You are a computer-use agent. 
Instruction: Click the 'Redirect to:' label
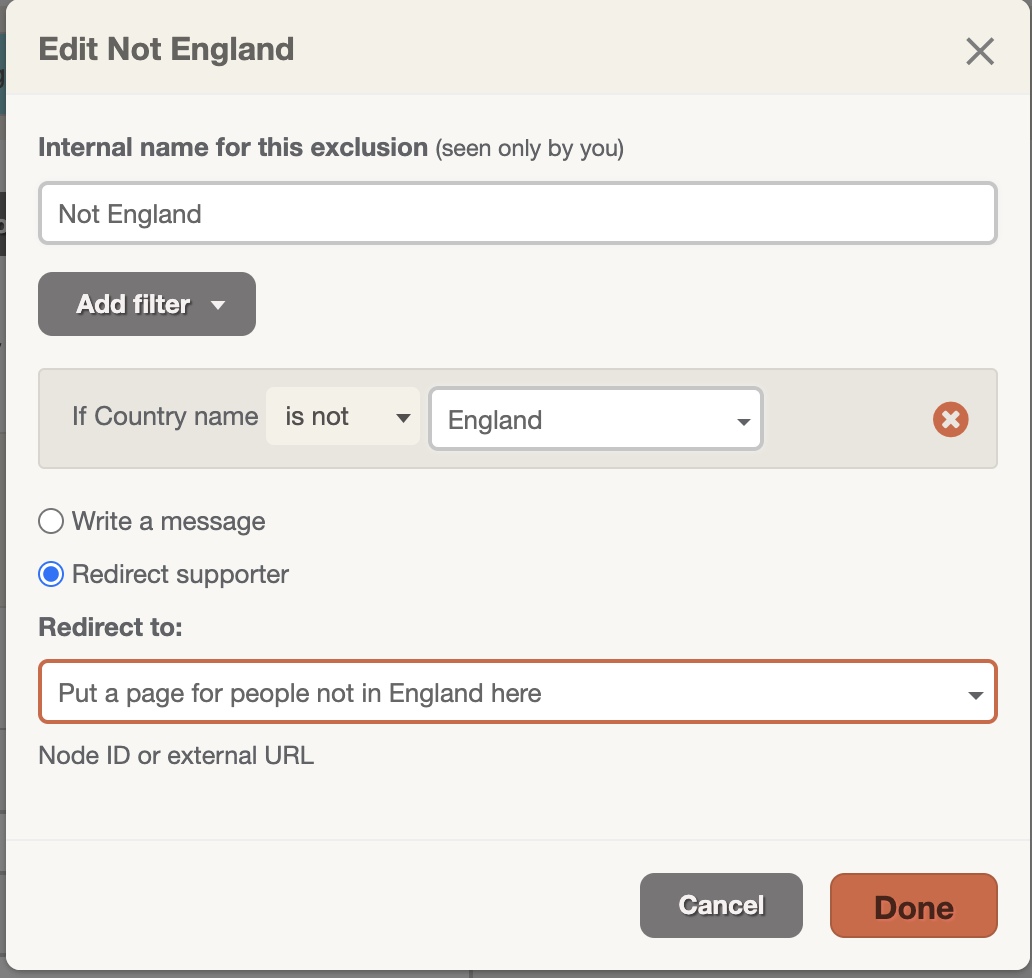click(x=111, y=627)
